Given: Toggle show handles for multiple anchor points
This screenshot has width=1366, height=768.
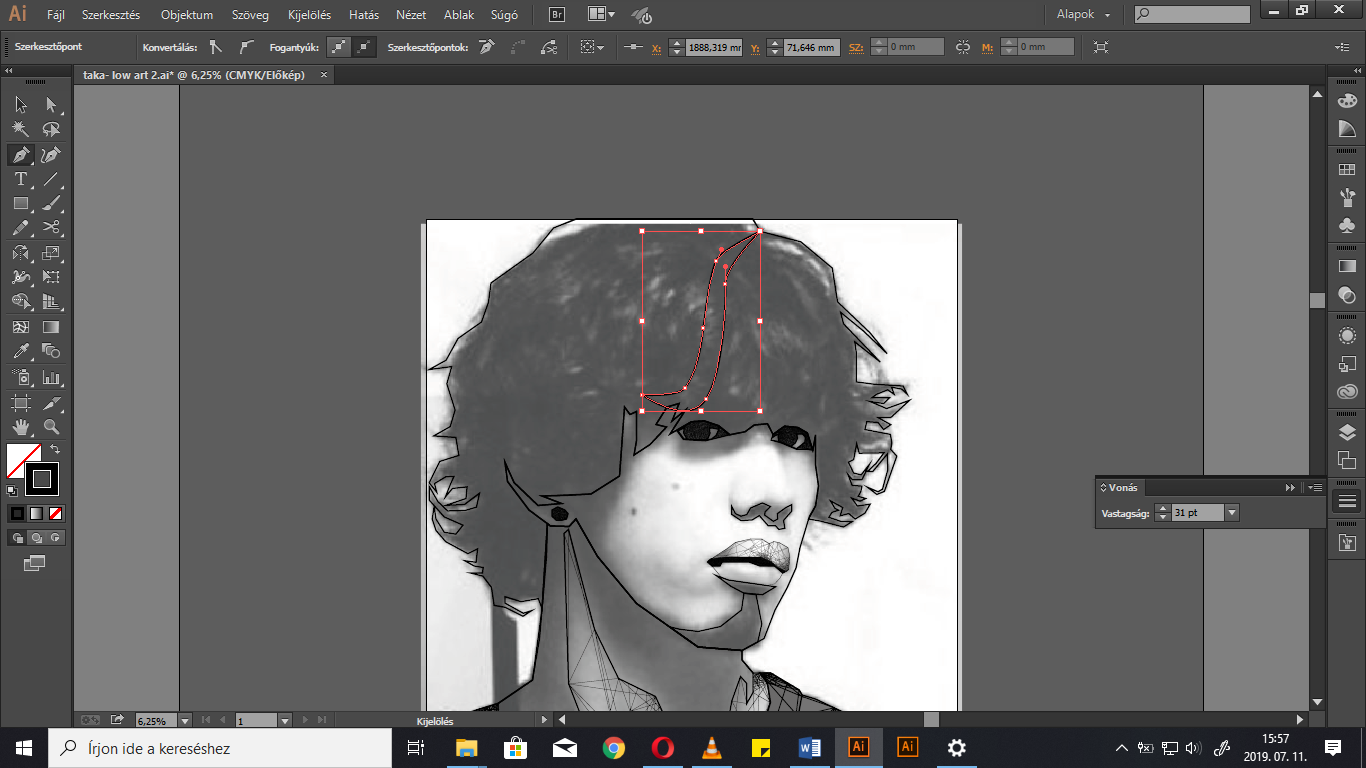Looking at the screenshot, I should tap(340, 47).
